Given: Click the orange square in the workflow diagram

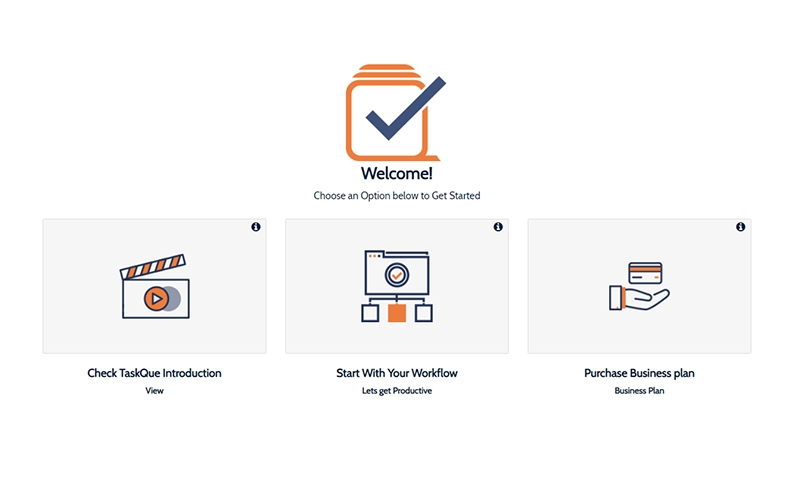Looking at the screenshot, I should click(397, 313).
